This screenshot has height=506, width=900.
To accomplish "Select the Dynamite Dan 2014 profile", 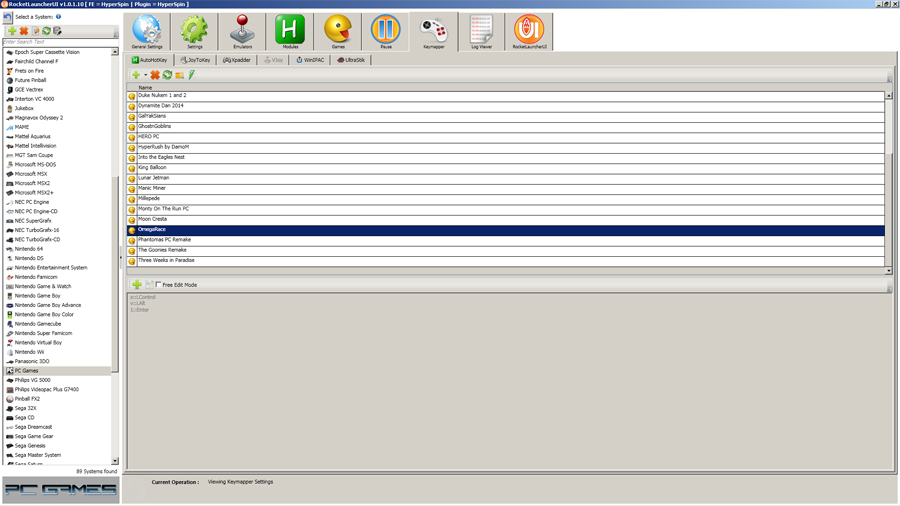I will (506, 106).
